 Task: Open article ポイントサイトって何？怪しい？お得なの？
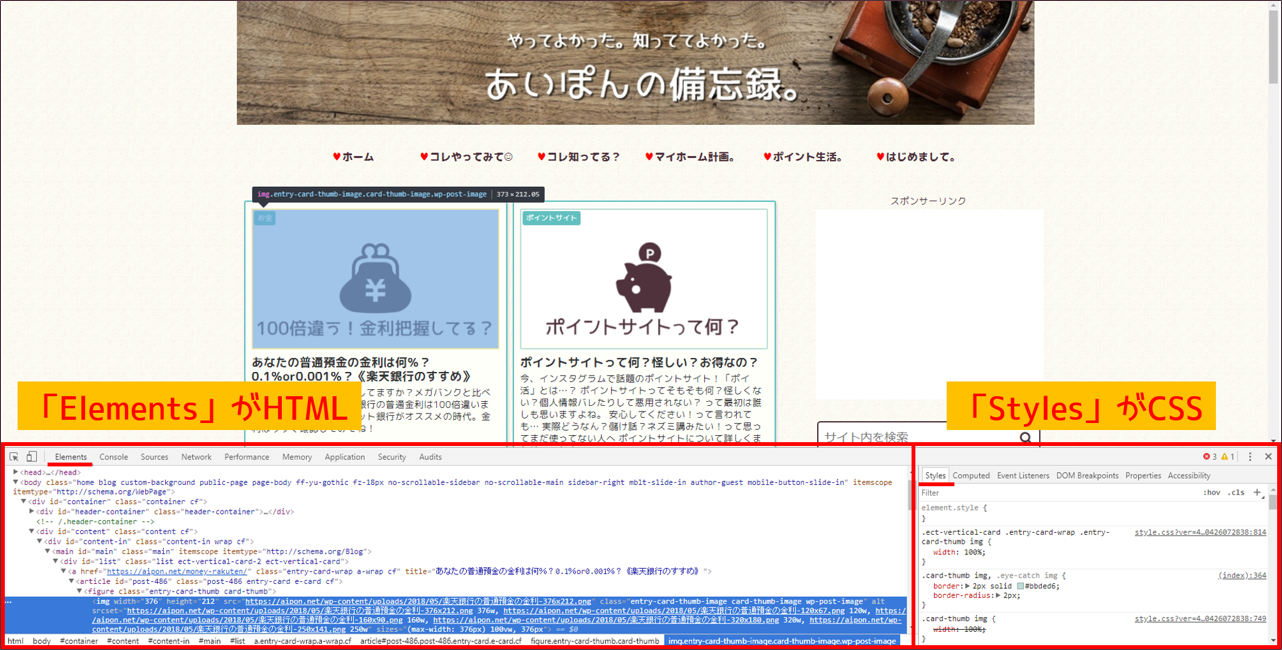[x=639, y=362]
